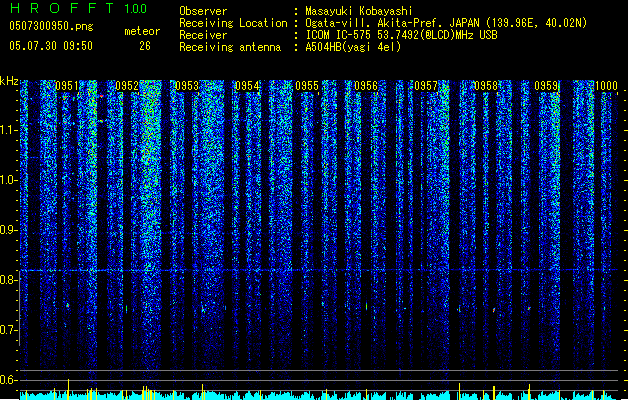Select location text Ogata-vill. Akita-Pref. JAPAN
629x400 pixels.
coord(392,23)
